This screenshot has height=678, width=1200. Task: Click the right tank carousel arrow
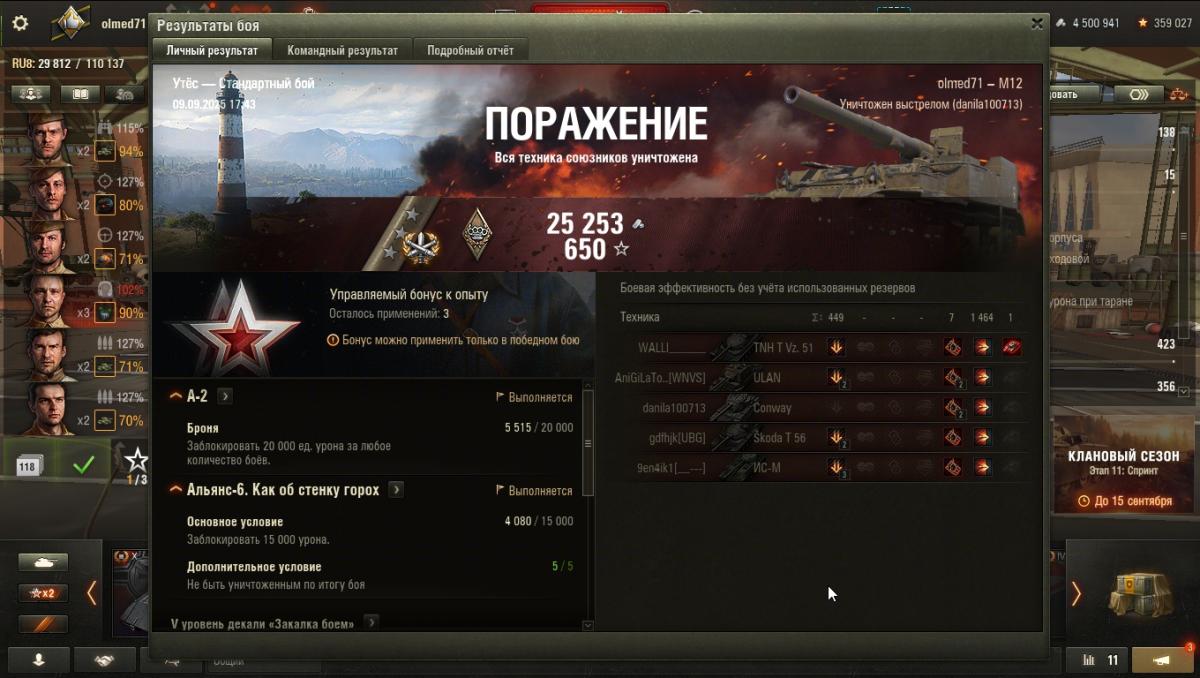[x=1076, y=594]
